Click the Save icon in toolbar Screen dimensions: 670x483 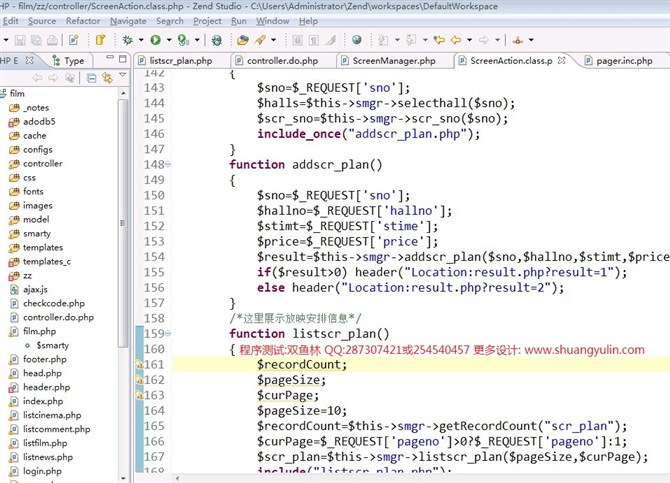click(20, 40)
